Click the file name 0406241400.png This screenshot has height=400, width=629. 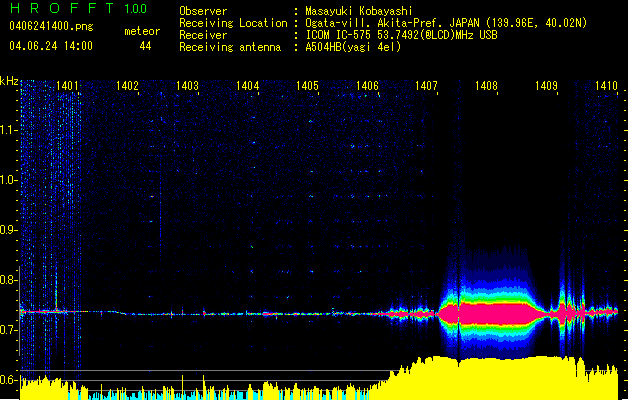(x=51, y=26)
